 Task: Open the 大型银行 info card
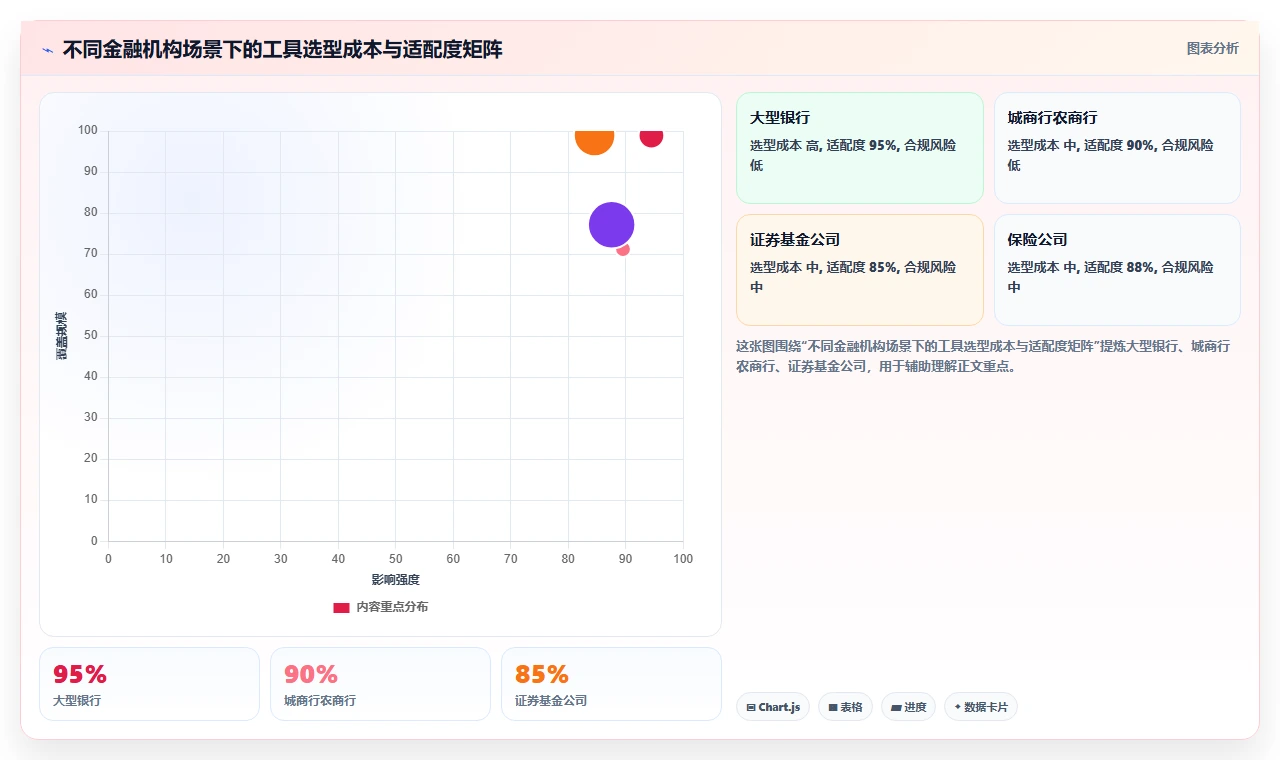pyautogui.click(x=860, y=148)
